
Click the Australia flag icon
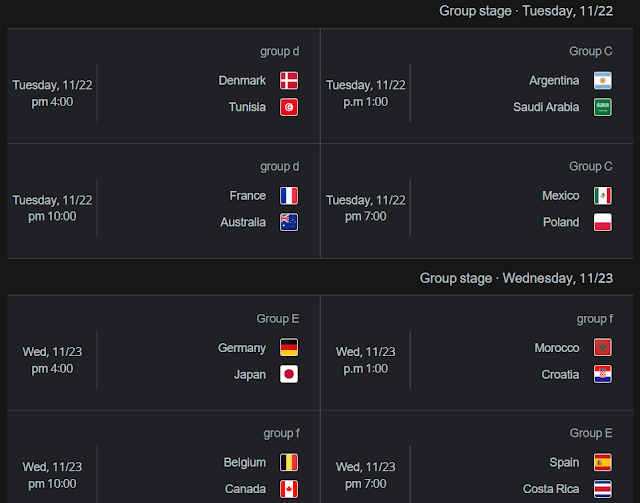click(x=289, y=222)
